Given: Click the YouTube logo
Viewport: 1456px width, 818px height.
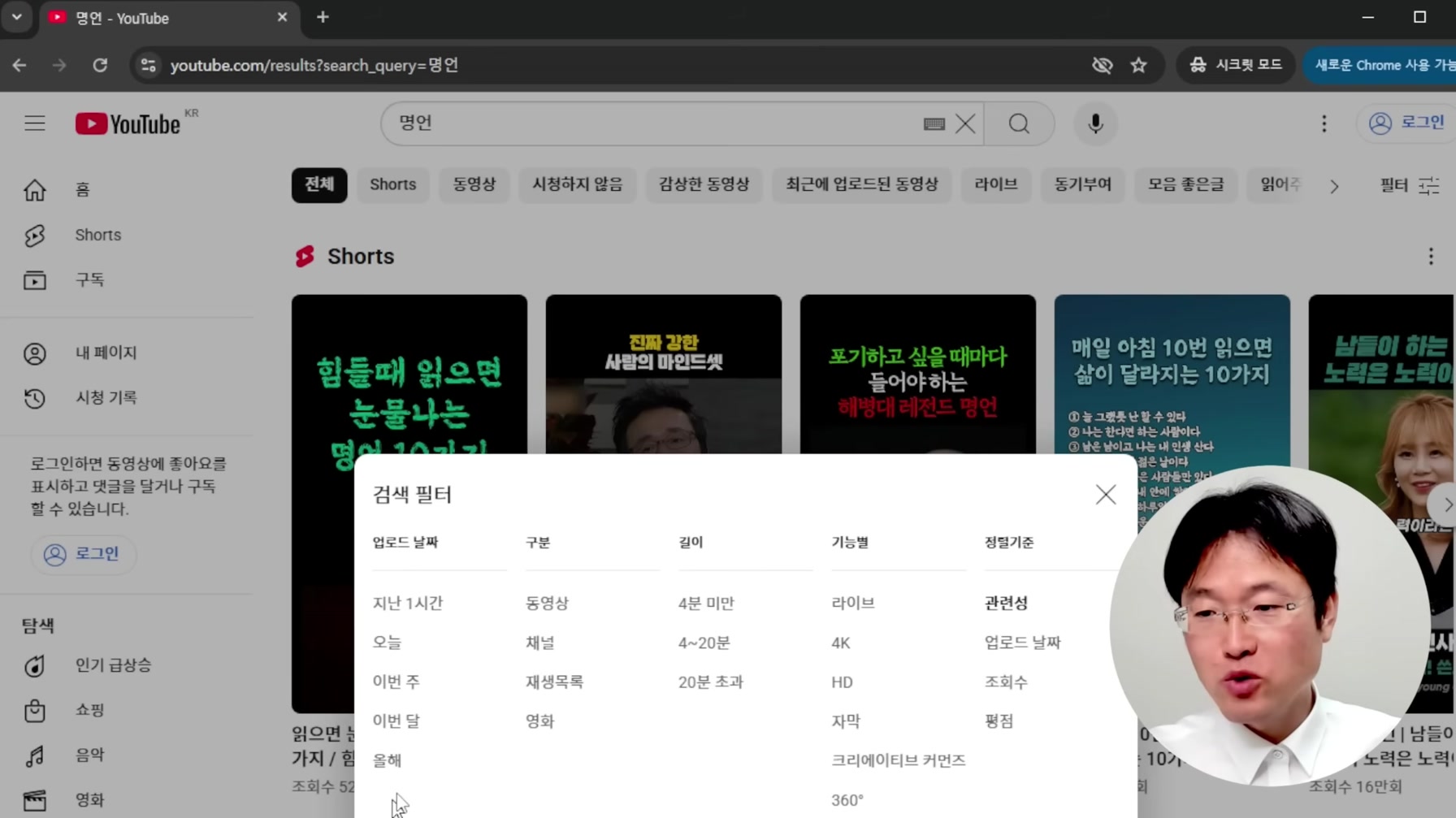Looking at the screenshot, I should click(x=128, y=123).
